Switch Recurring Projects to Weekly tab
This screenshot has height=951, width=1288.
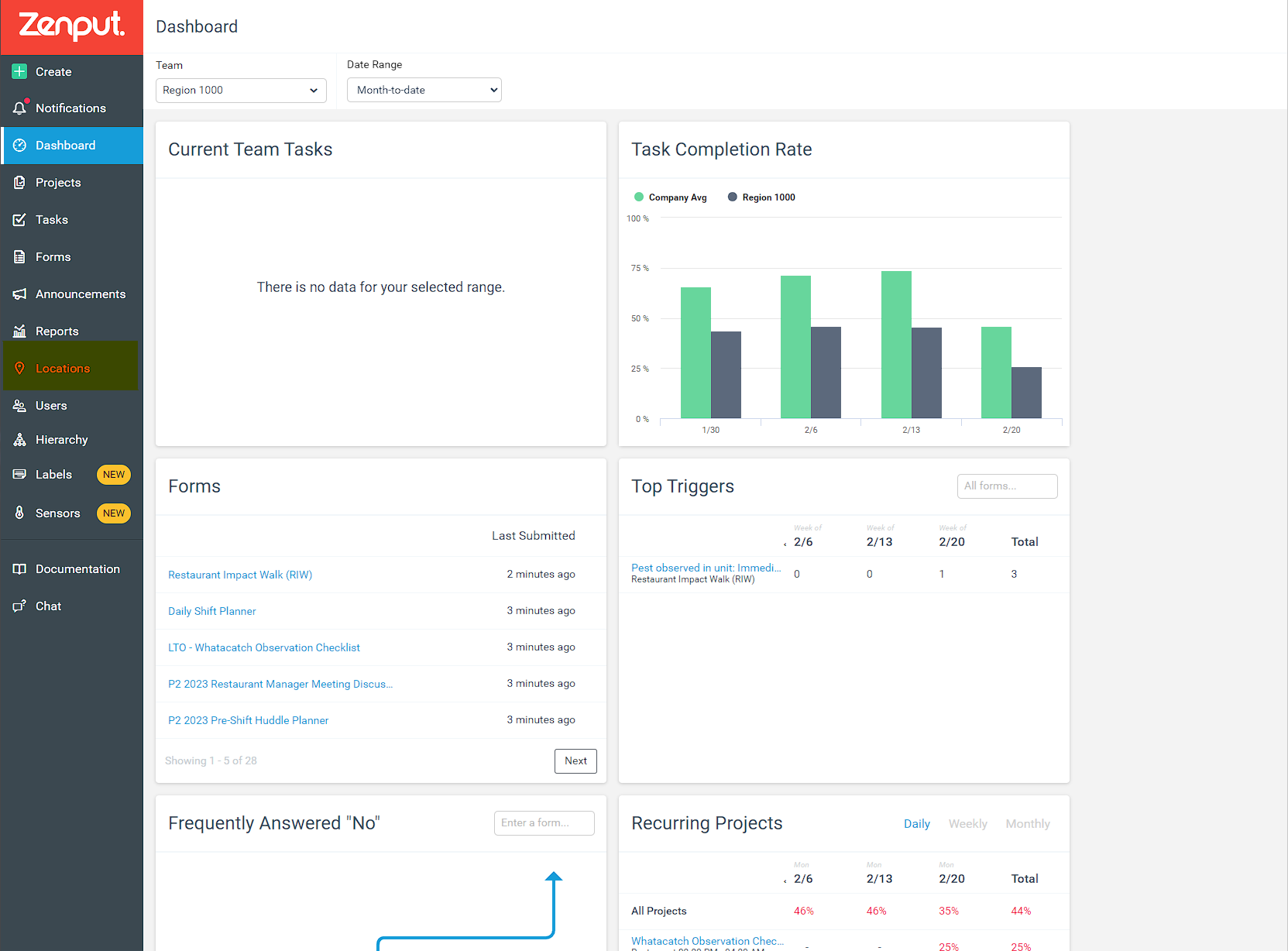[967, 824]
